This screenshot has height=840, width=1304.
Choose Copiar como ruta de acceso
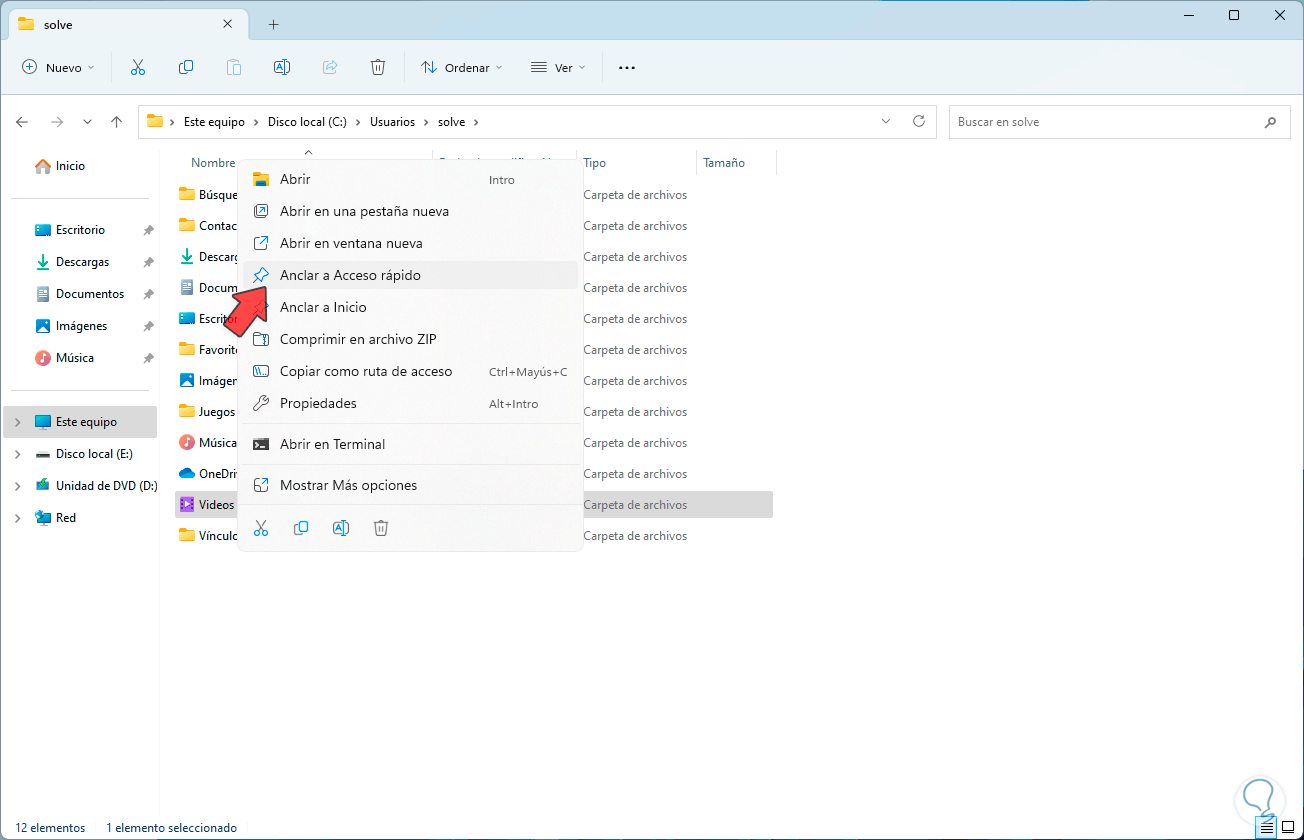(x=410, y=371)
